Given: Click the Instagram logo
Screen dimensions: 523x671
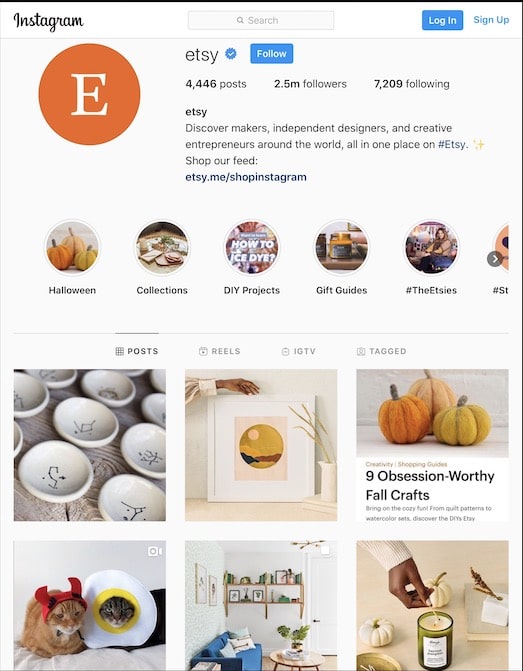Looking at the screenshot, I should coord(48,21).
